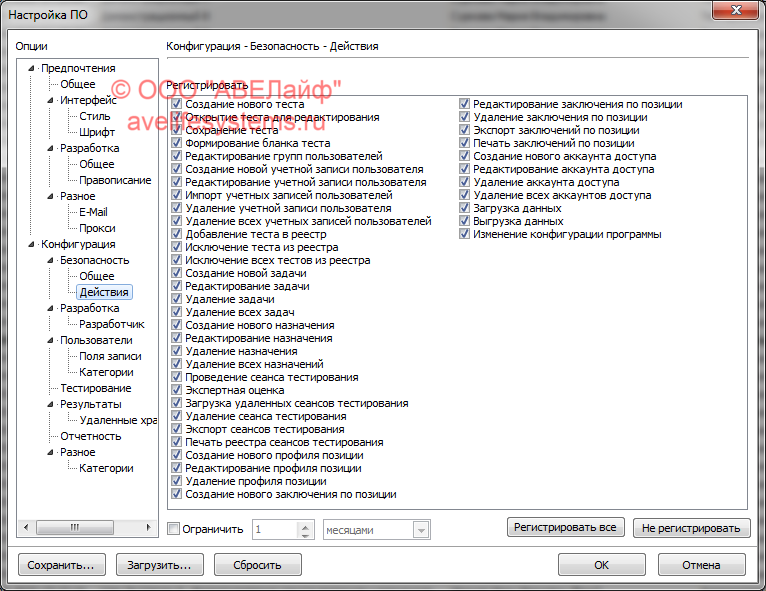Collapse the Конфигурация tree node
This screenshot has height=591, width=766.
pos(32,244)
